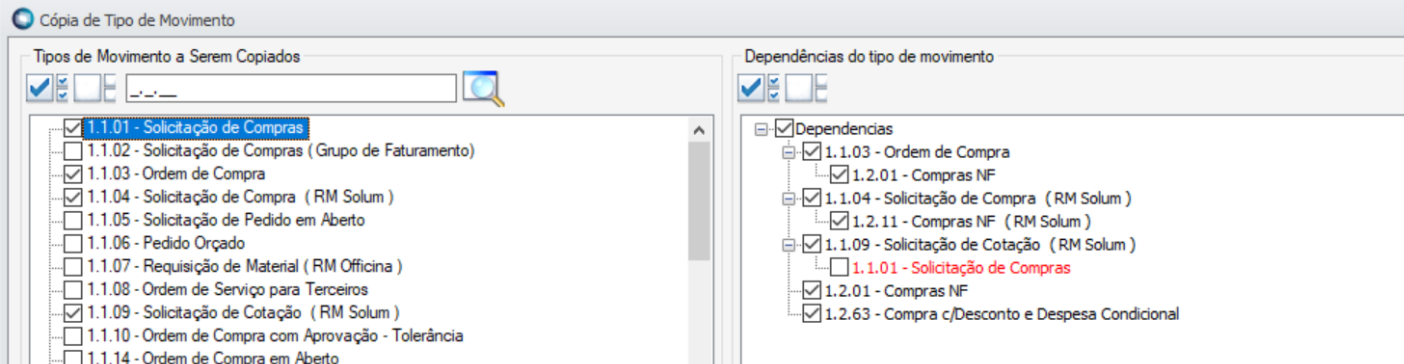Collapse the Dependencias root node

tap(761, 129)
